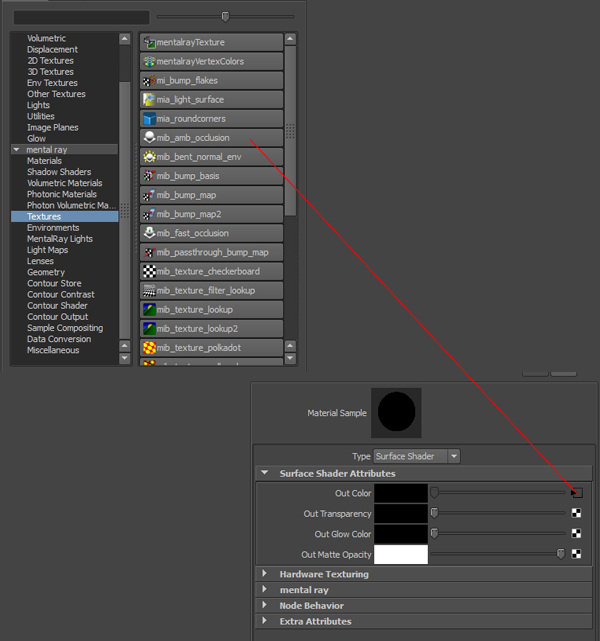This screenshot has height=641, width=600.
Task: Click the mib_texture_filter_lookup icon
Action: (149, 290)
